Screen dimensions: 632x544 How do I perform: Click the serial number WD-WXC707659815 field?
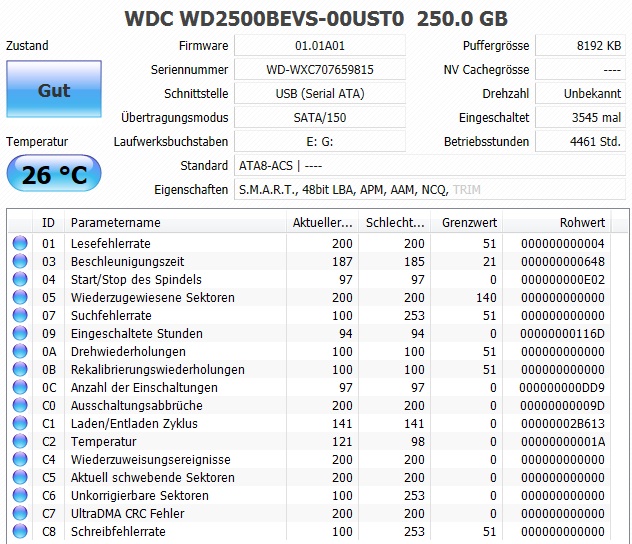(320, 70)
